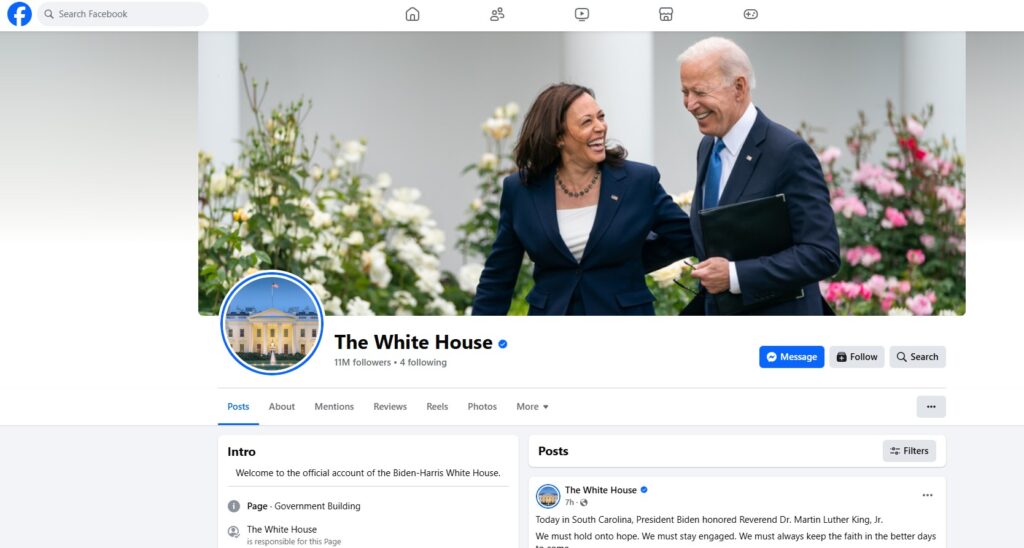Viewport: 1024px width, 548px height.
Task: Expand the More tab dropdown
Action: point(532,406)
